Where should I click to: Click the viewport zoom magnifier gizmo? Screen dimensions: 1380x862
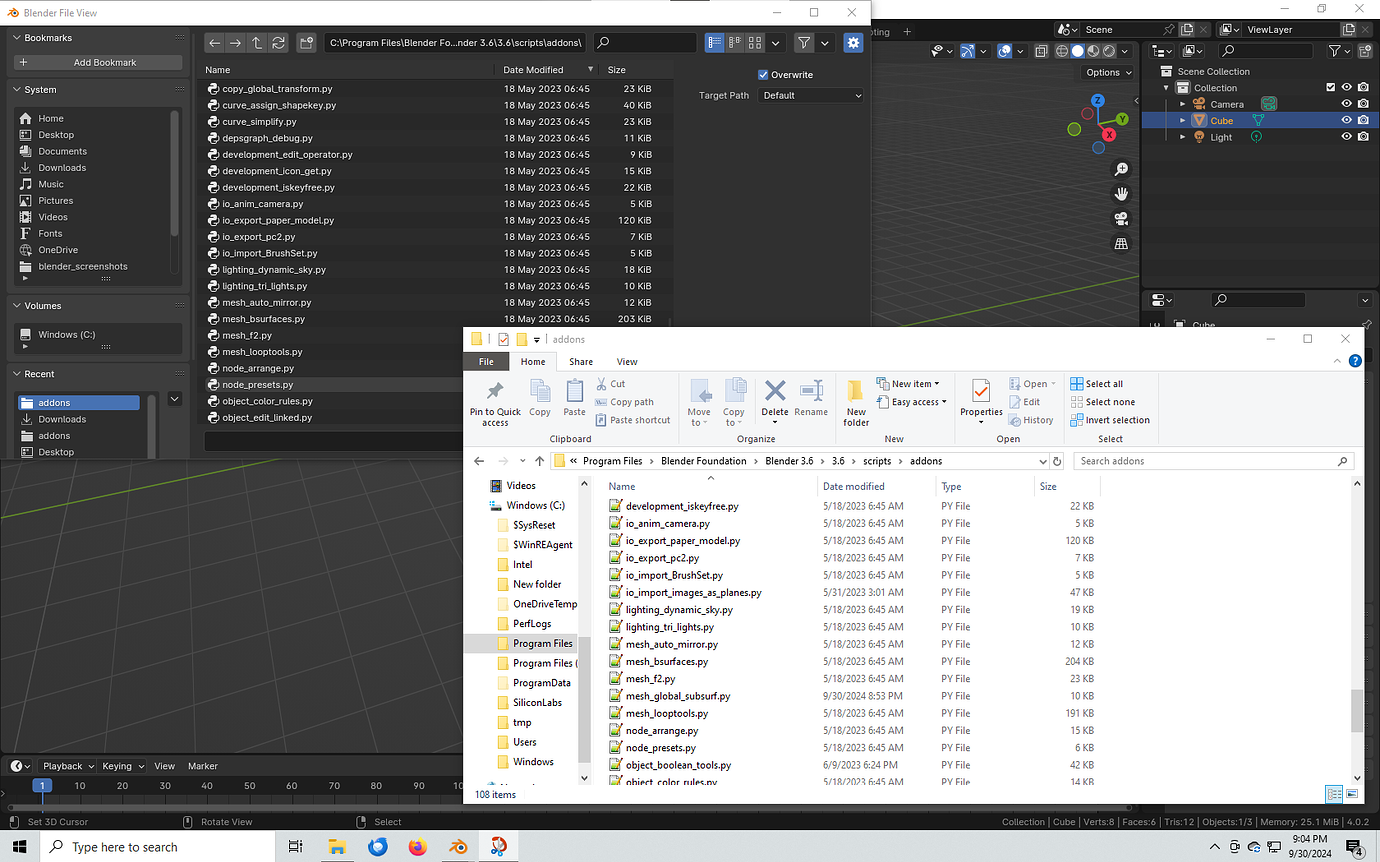(1122, 169)
